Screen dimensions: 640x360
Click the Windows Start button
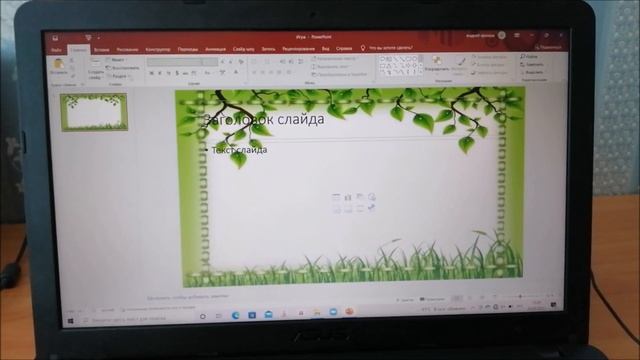click(71, 322)
